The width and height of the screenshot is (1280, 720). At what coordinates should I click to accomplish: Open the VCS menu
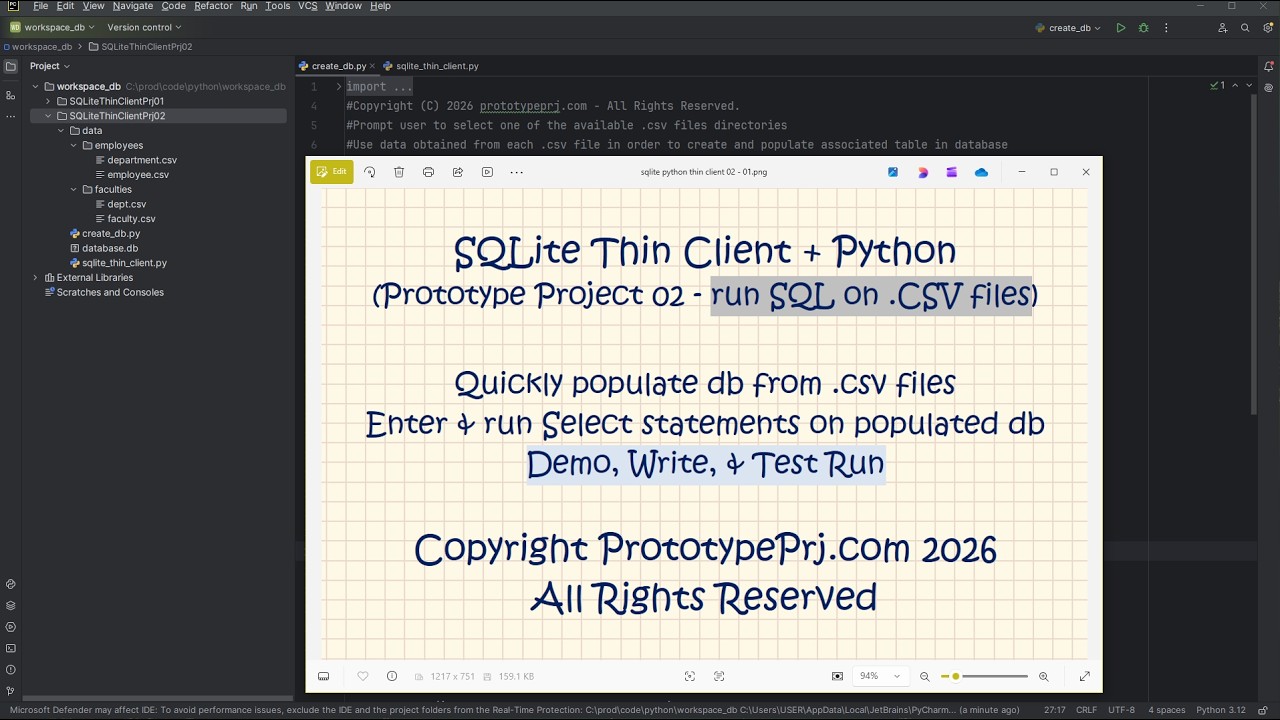(x=308, y=6)
